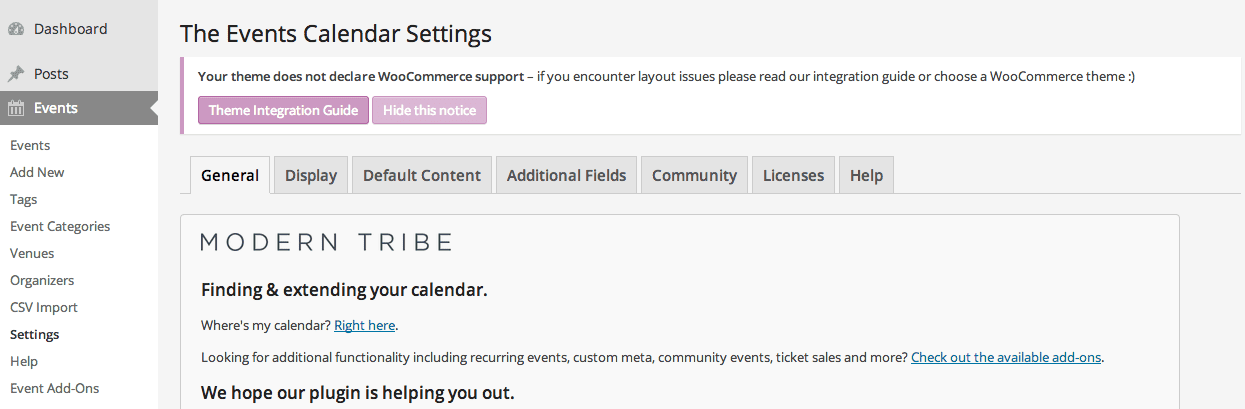The image size is (1245, 409).
Task: Go to CSV Import in sidebar
Action: (44, 307)
